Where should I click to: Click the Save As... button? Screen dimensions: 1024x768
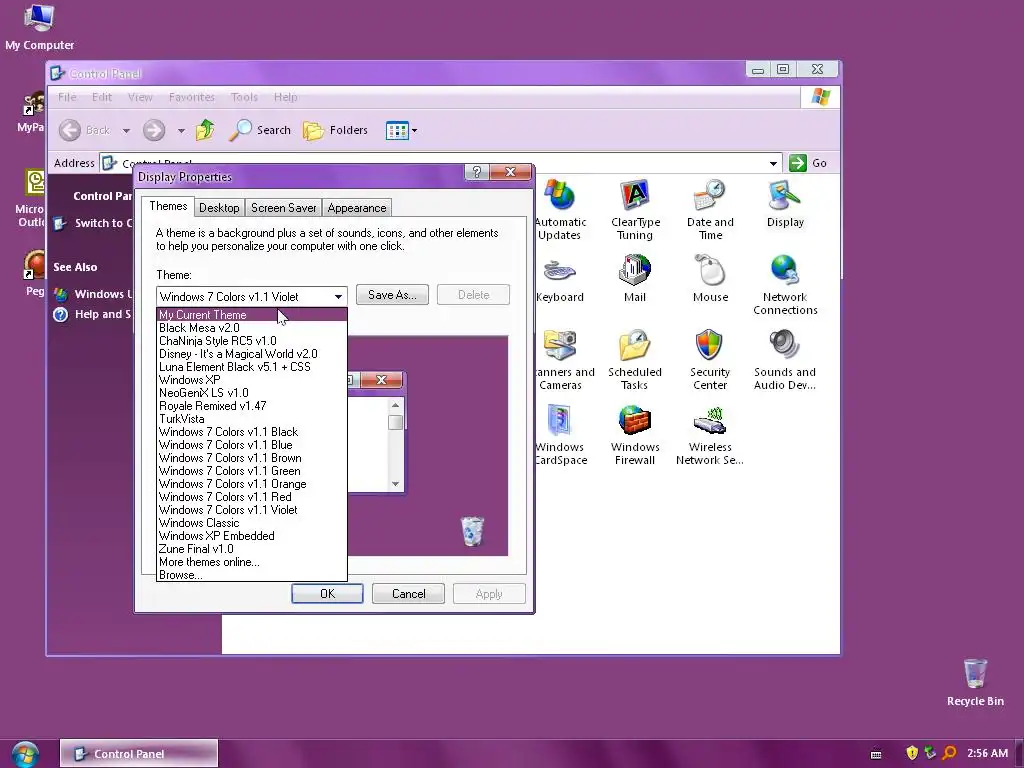point(392,295)
